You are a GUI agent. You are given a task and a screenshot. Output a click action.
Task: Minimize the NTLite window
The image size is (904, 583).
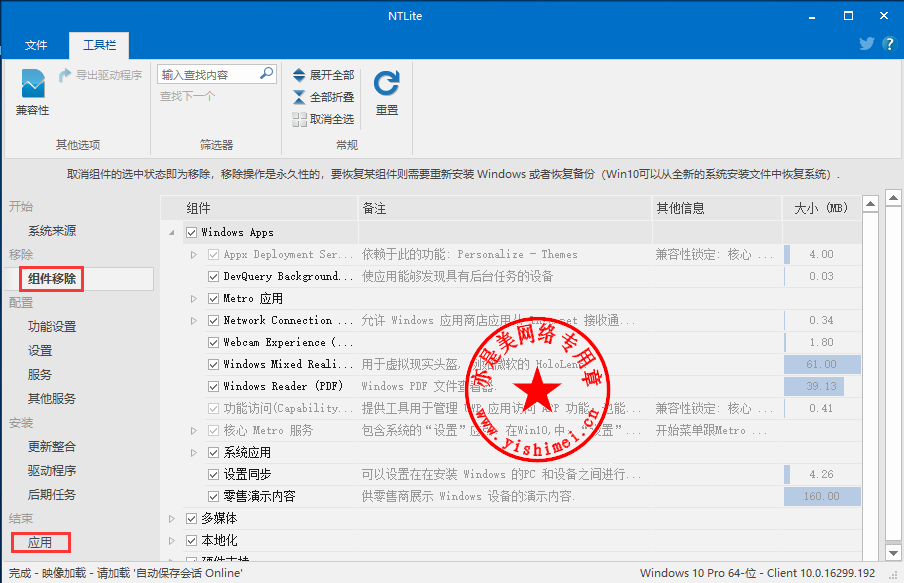[812, 16]
